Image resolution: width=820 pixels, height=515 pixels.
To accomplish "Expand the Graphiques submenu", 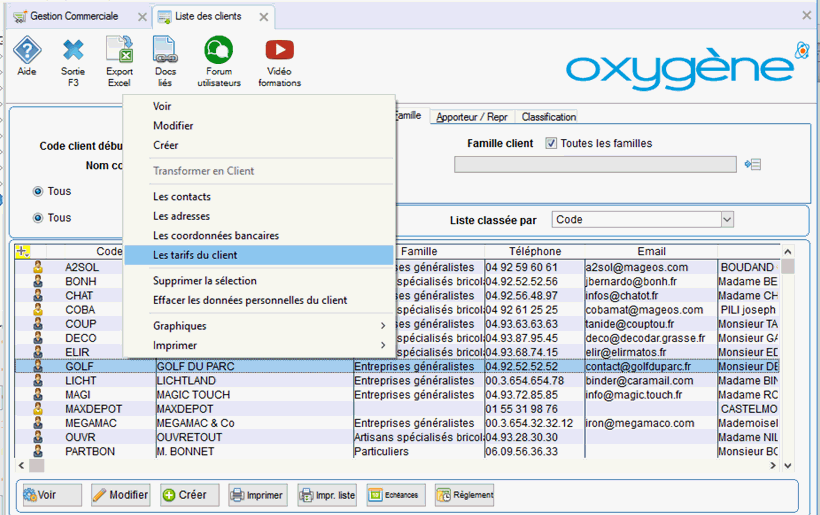I will pyautogui.click(x=259, y=326).
